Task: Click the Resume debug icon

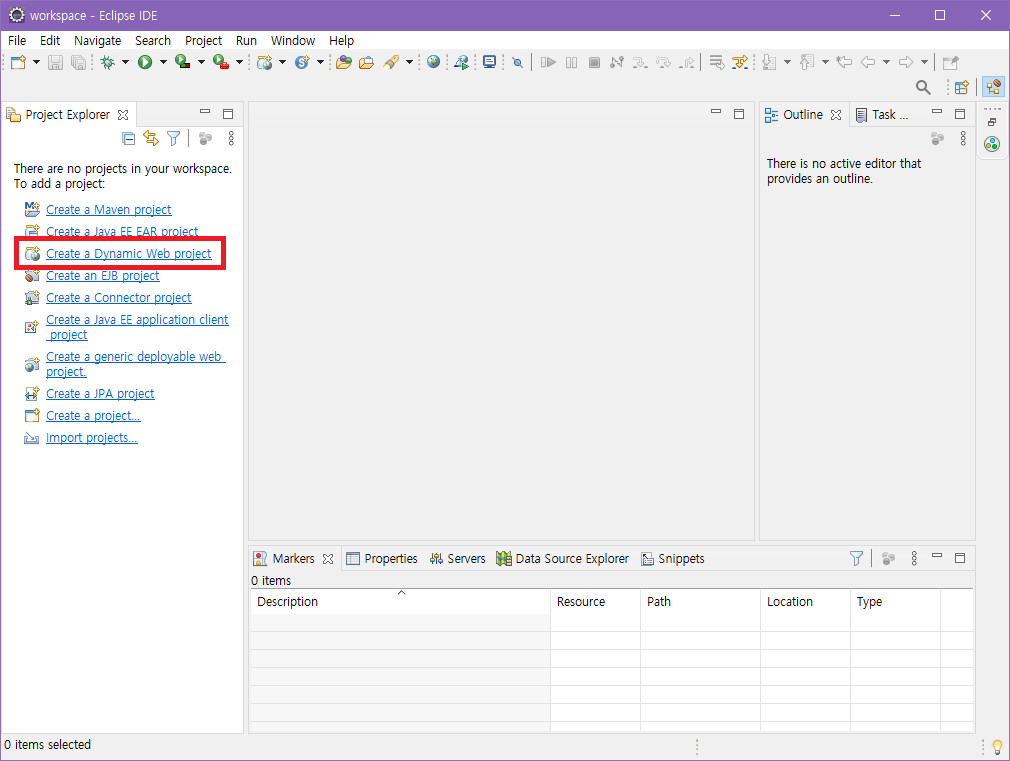Action: (548, 63)
